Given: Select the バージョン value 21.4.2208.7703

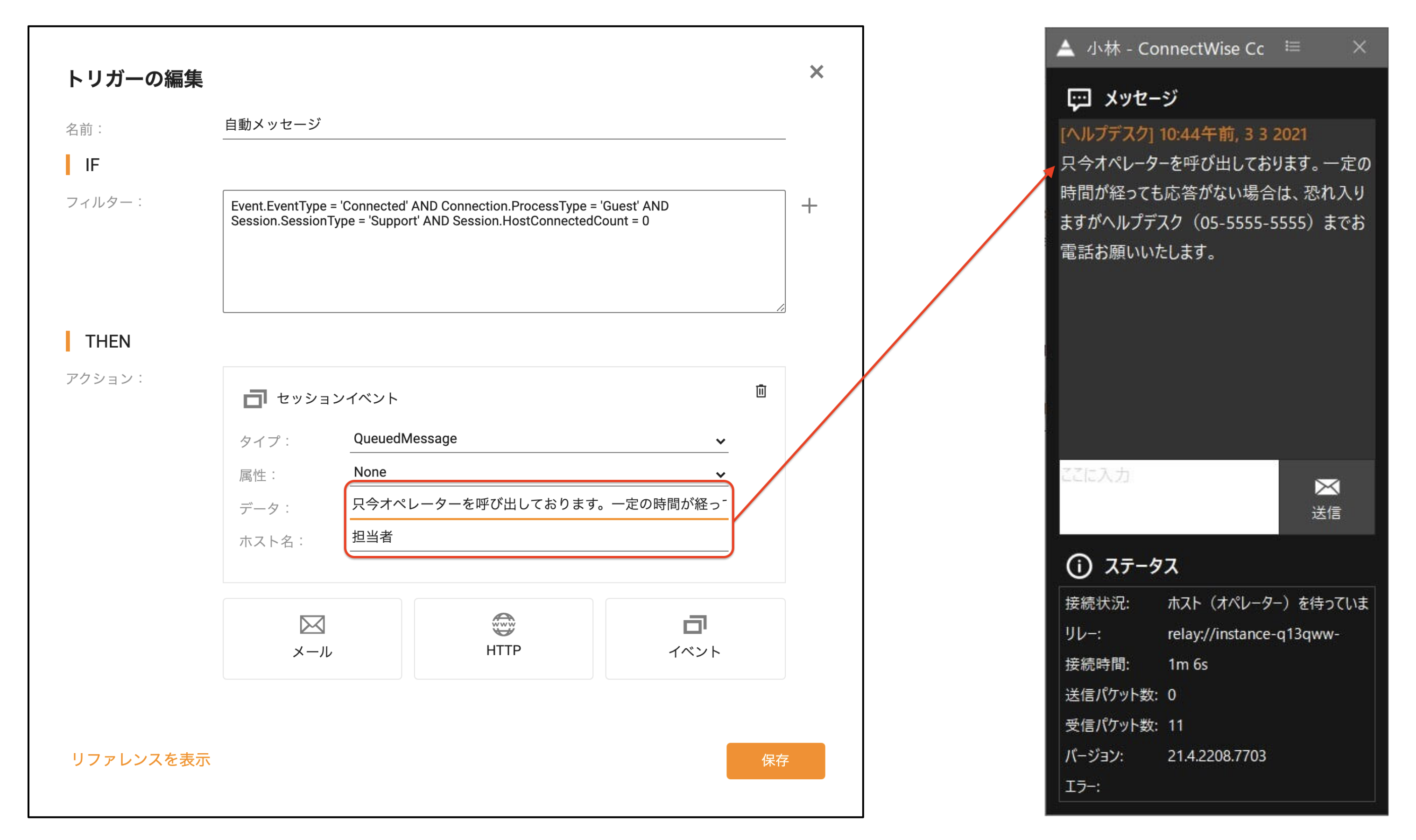Looking at the screenshot, I should click(x=1216, y=756).
